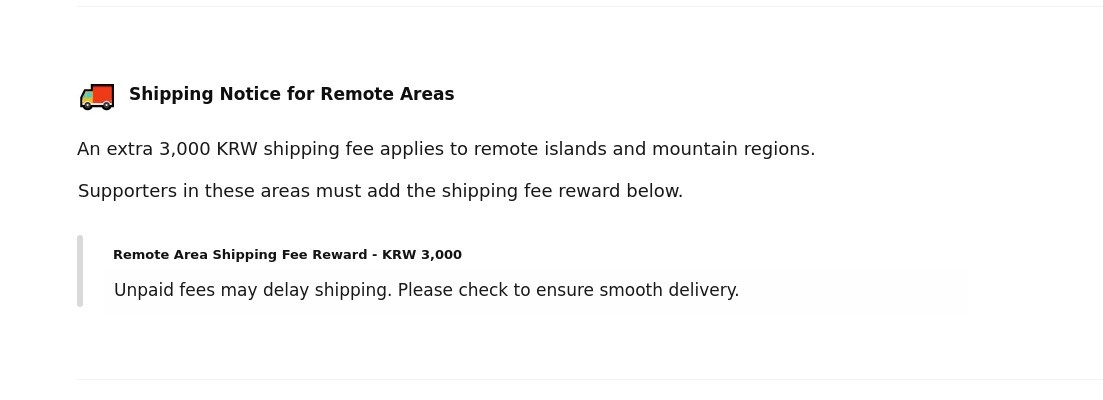
Task: Select the 'Remote Area Shipping Fee Reward' title
Action: 287,255
